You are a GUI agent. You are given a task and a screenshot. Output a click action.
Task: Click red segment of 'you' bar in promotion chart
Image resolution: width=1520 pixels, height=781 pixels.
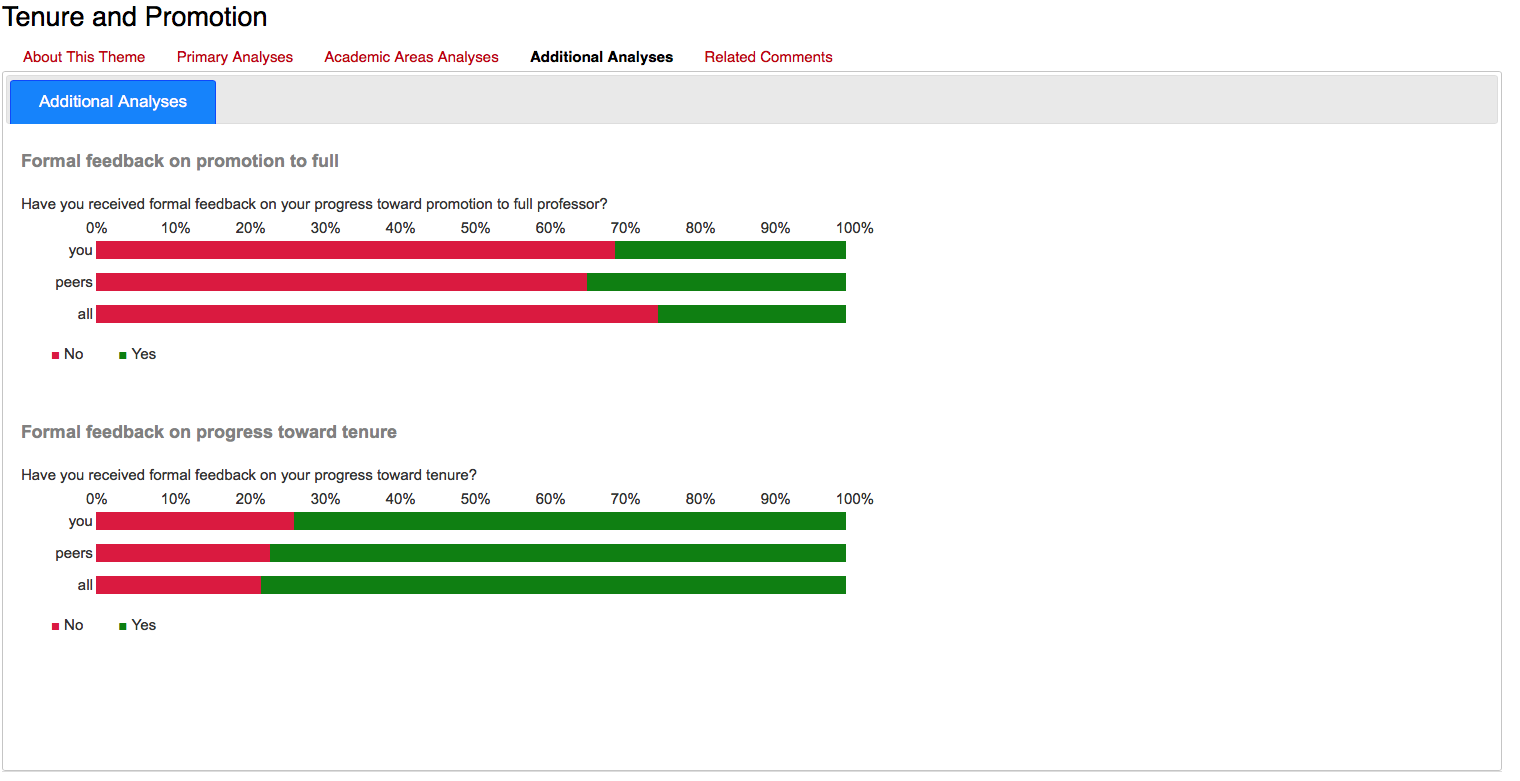[355, 250]
